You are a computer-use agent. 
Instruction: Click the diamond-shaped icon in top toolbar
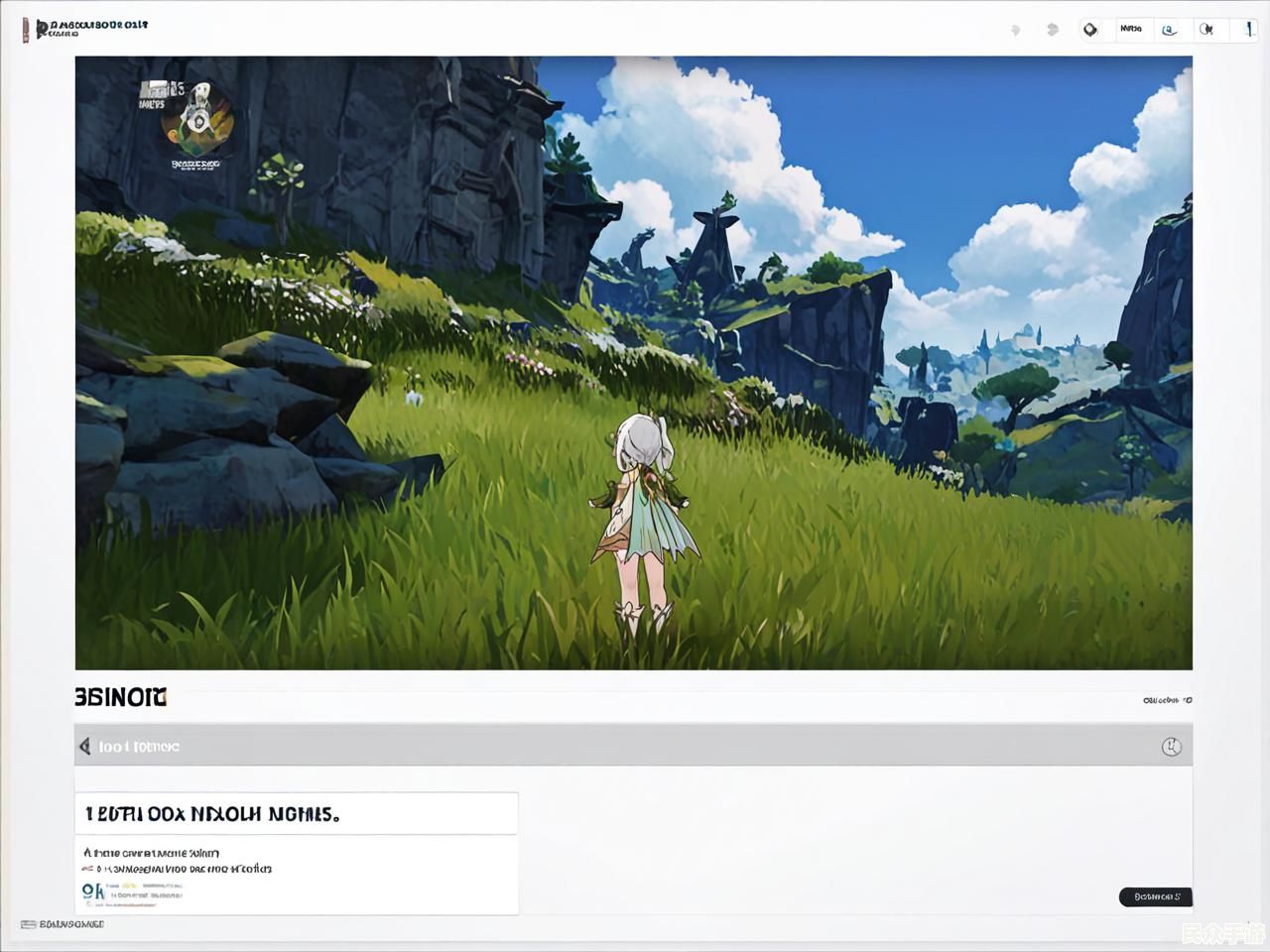[1090, 30]
